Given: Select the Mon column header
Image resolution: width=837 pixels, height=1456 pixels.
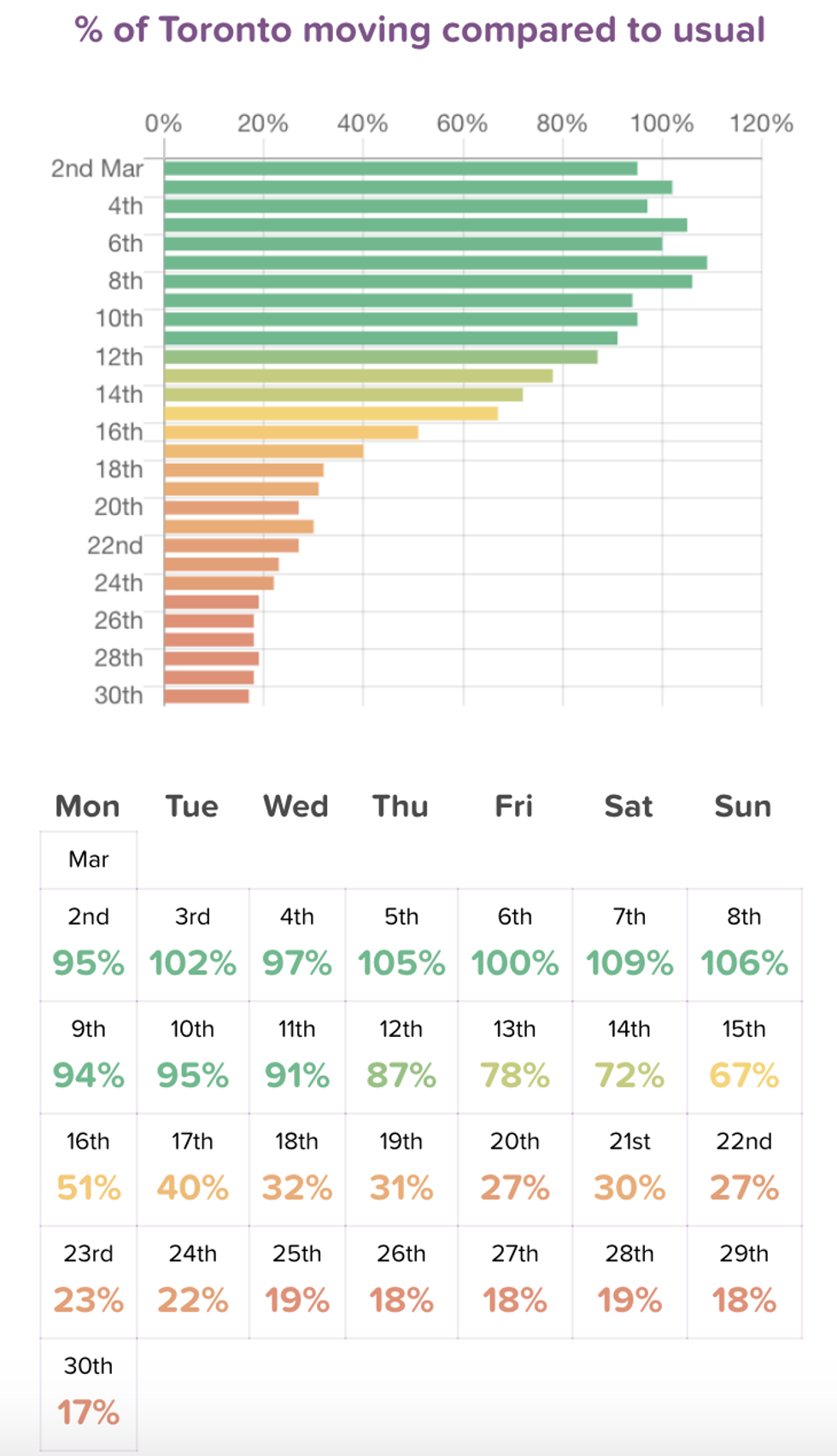Looking at the screenshot, I should (87, 806).
